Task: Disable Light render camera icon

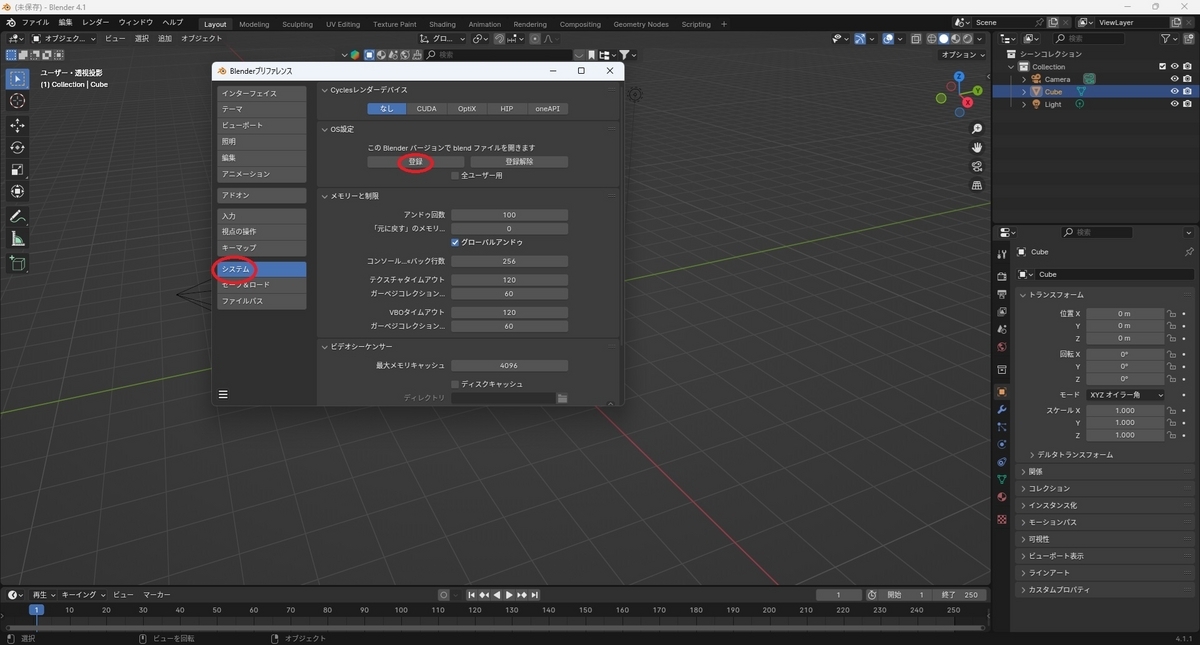Action: click(1187, 104)
